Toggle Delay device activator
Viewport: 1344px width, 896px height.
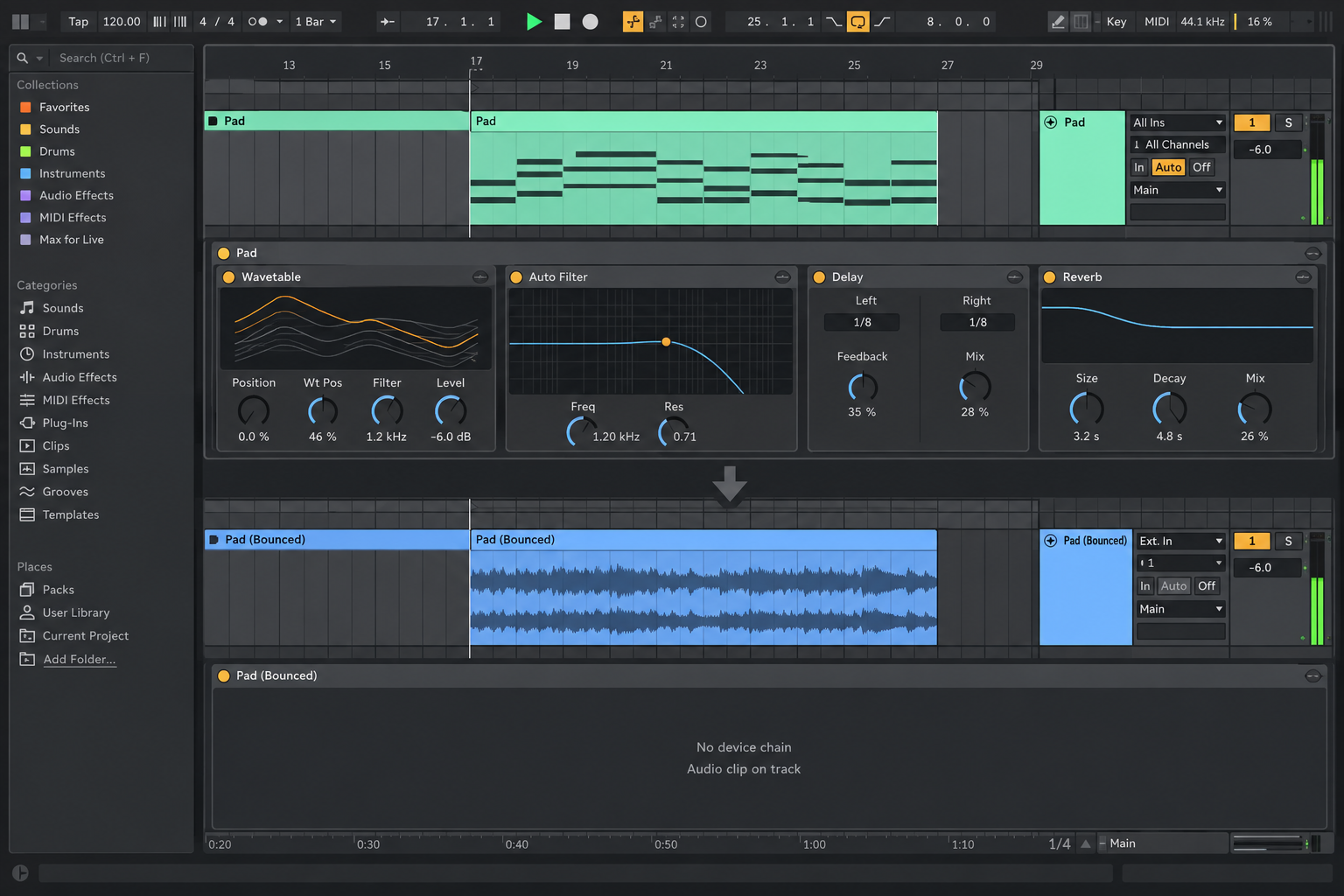[819, 277]
